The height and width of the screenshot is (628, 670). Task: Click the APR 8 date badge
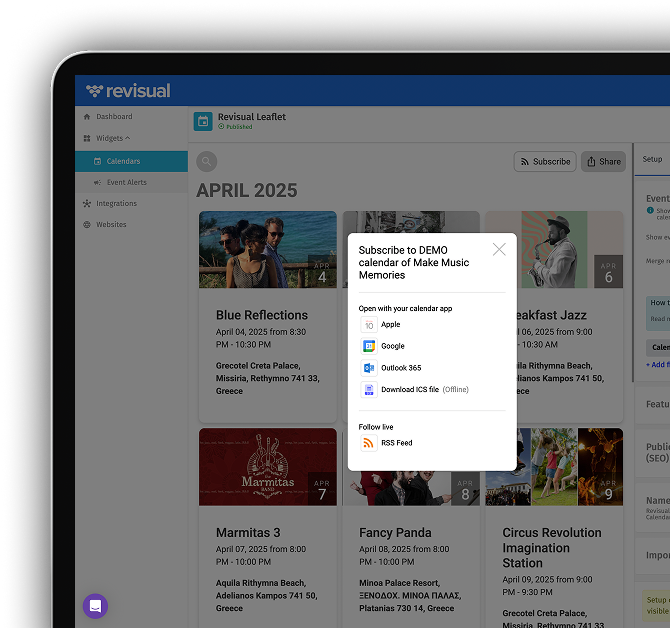click(x=465, y=489)
